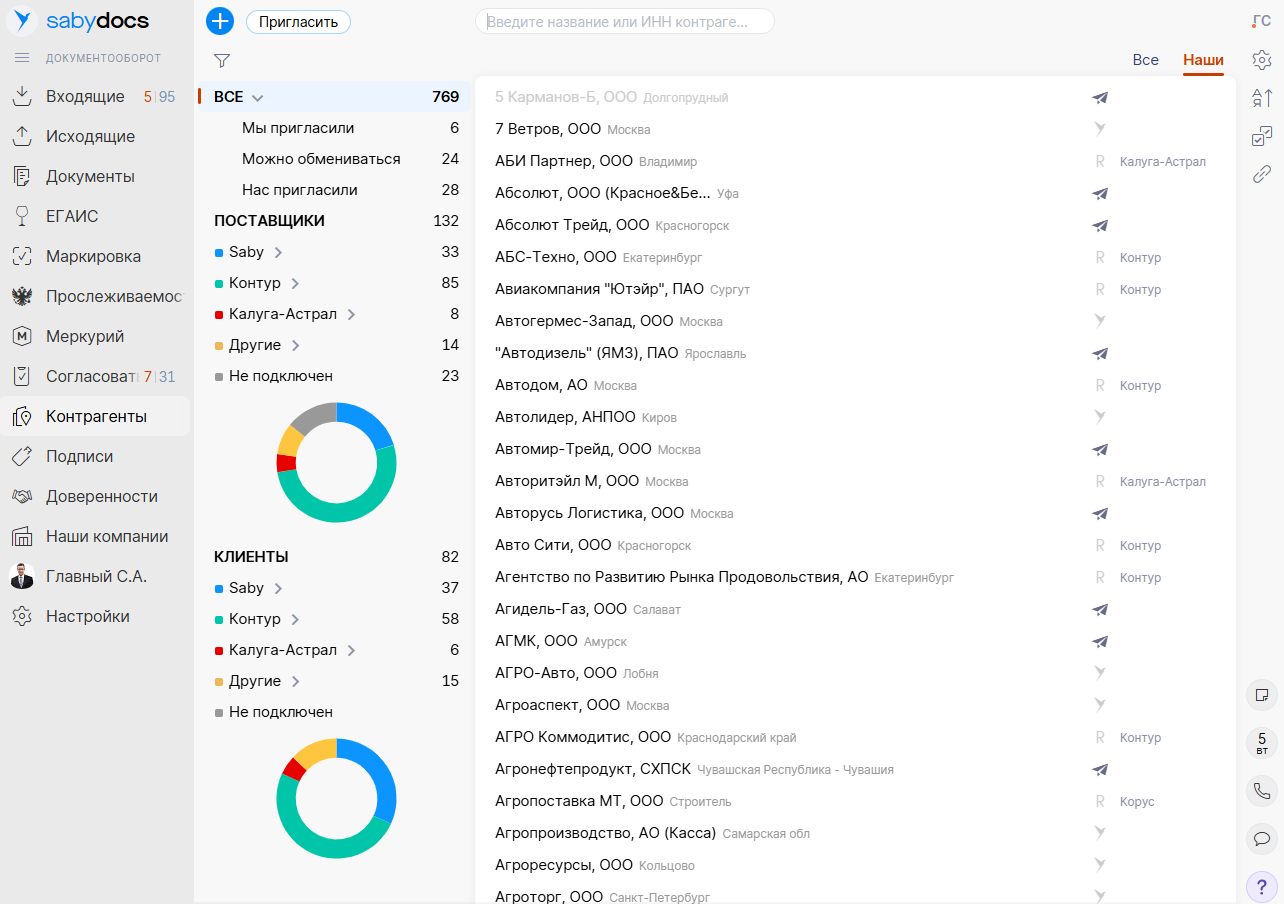Switch to the Все tab
The image size is (1284, 904).
coord(1145,60)
